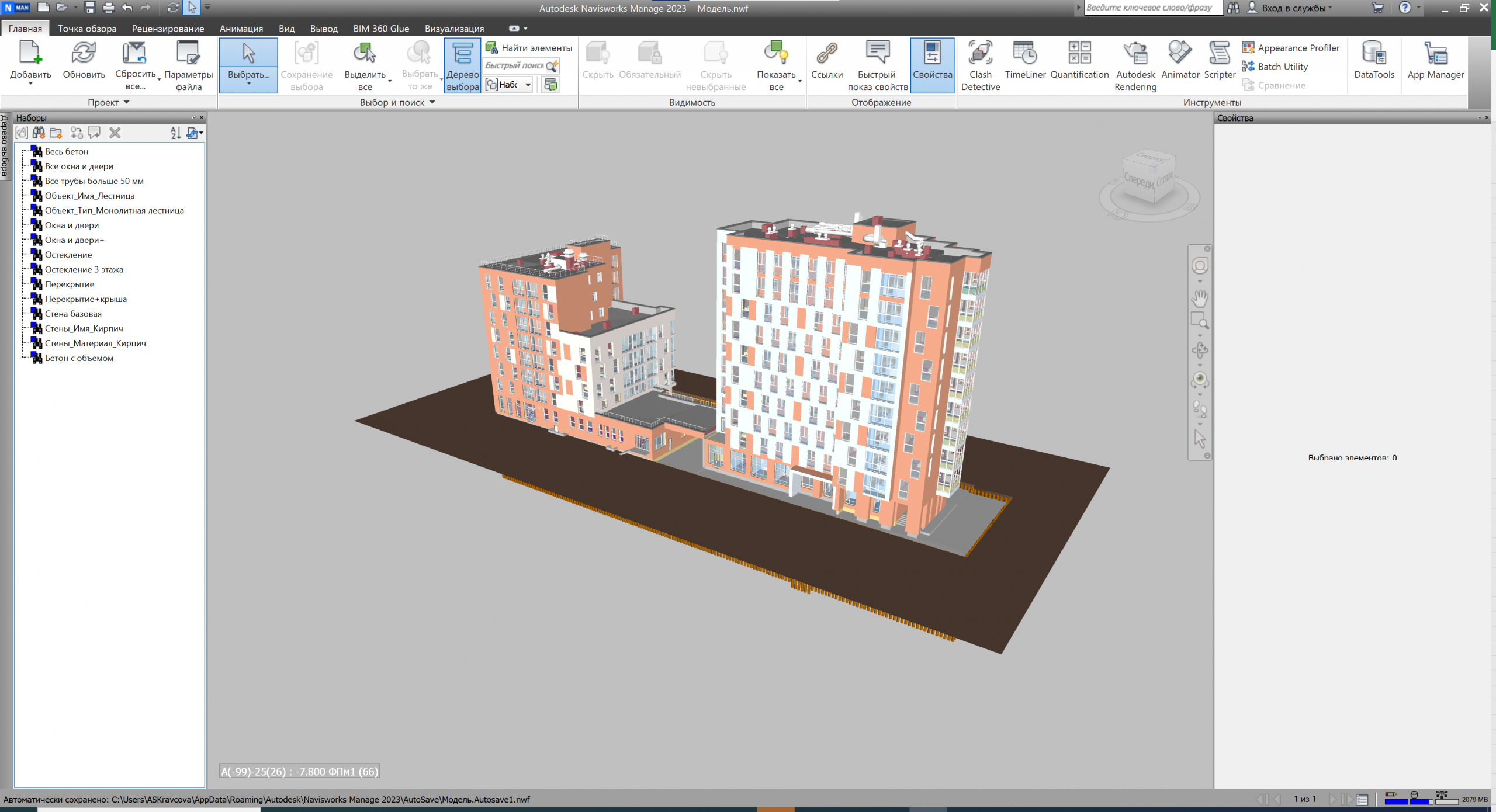
Task: Select the Pan hand in the navigation bar
Action: click(1199, 297)
